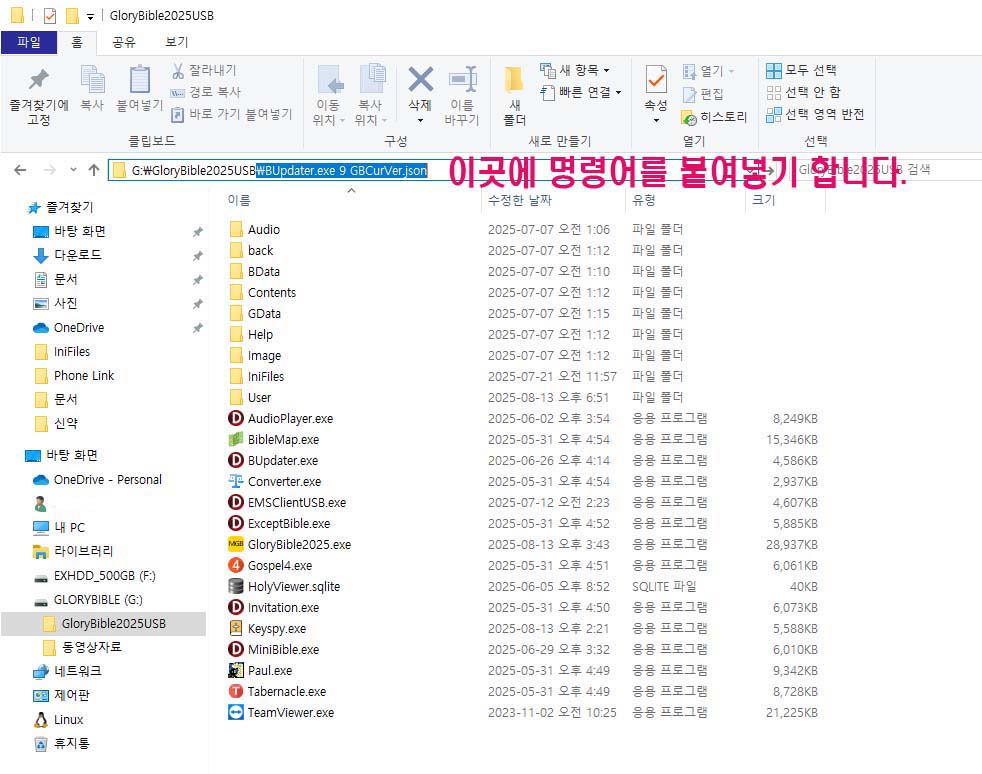Click Select all (모두 선택)
Image resolution: width=982 pixels, height=774 pixels.
click(x=801, y=70)
